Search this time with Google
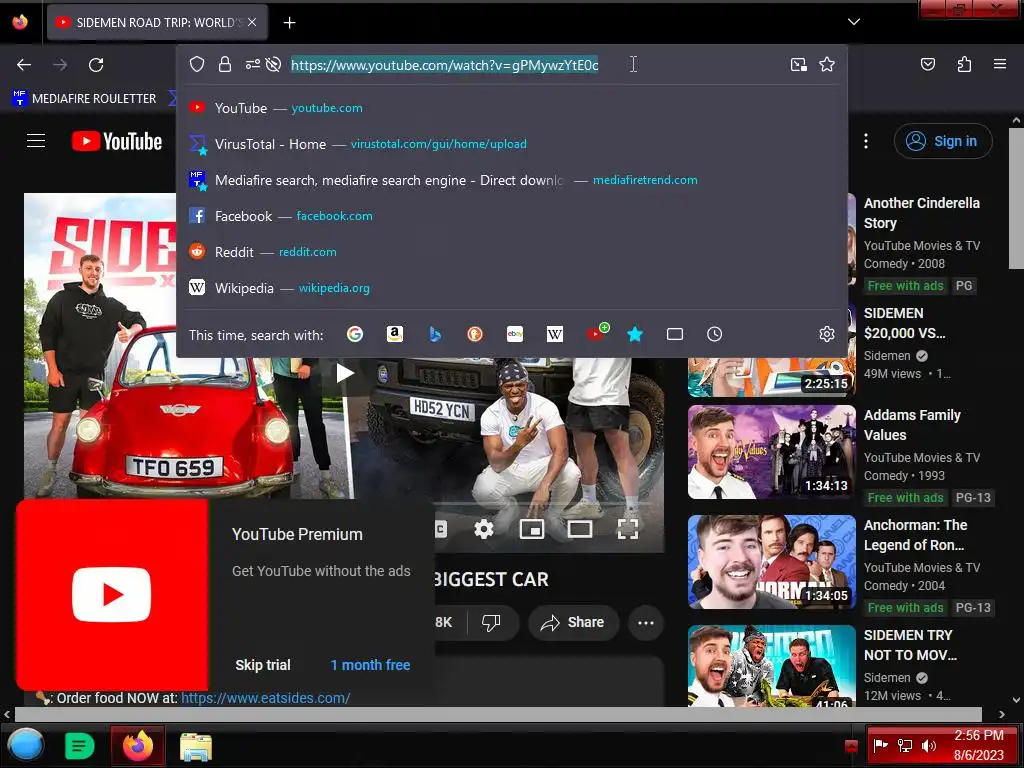 [x=355, y=334]
